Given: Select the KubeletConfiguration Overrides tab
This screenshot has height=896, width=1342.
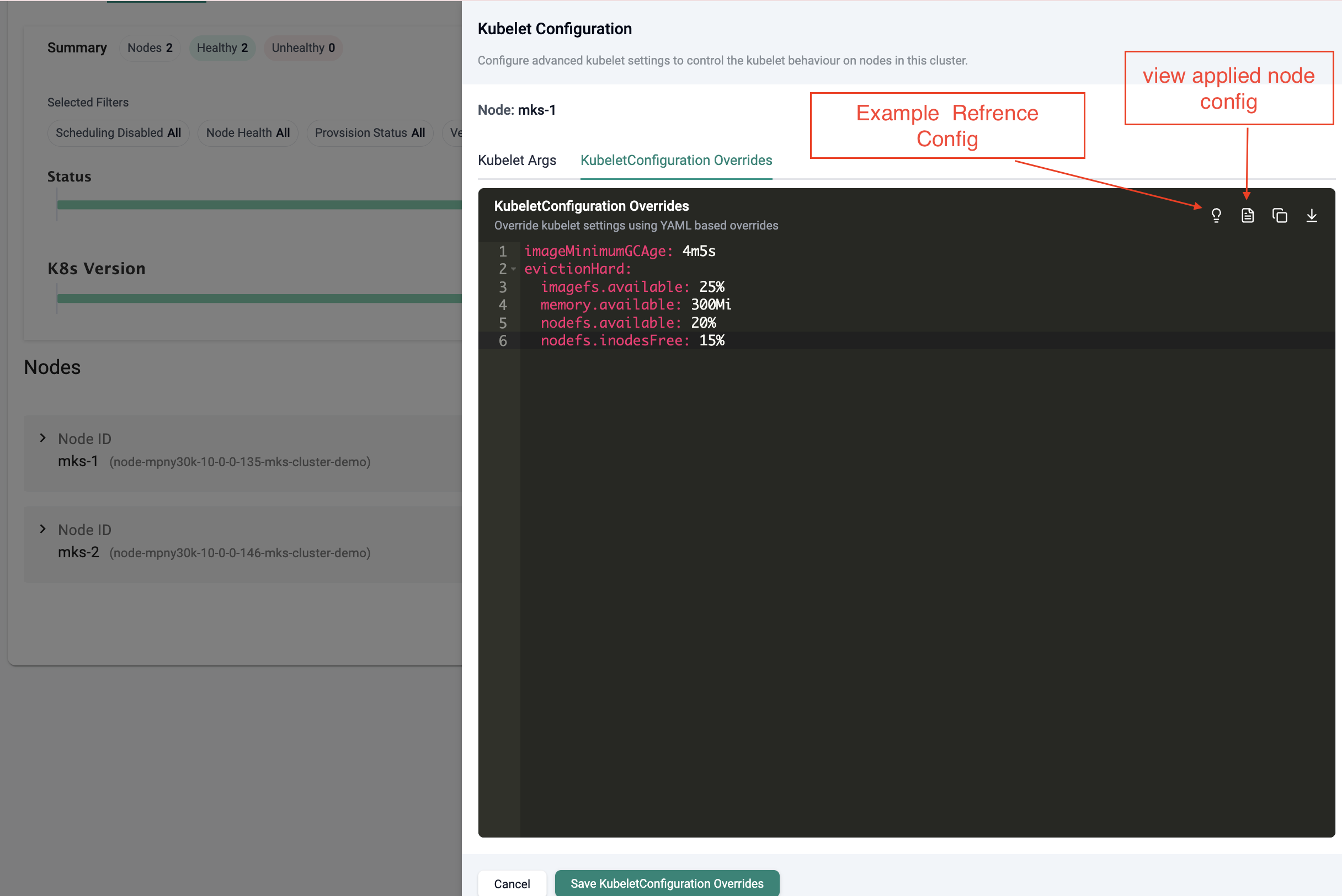Looking at the screenshot, I should tap(676, 161).
